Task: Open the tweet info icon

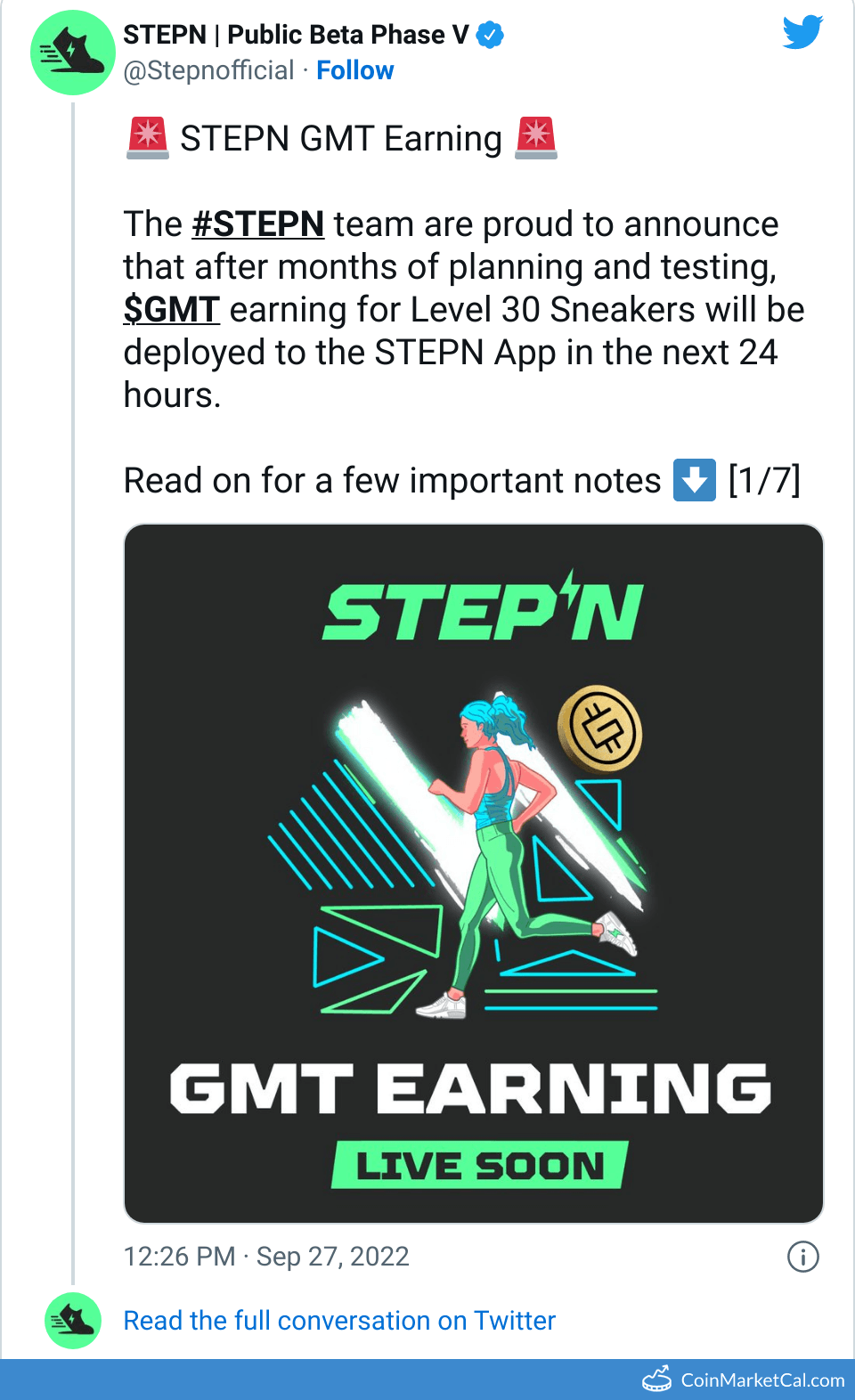Action: pos(804,1257)
